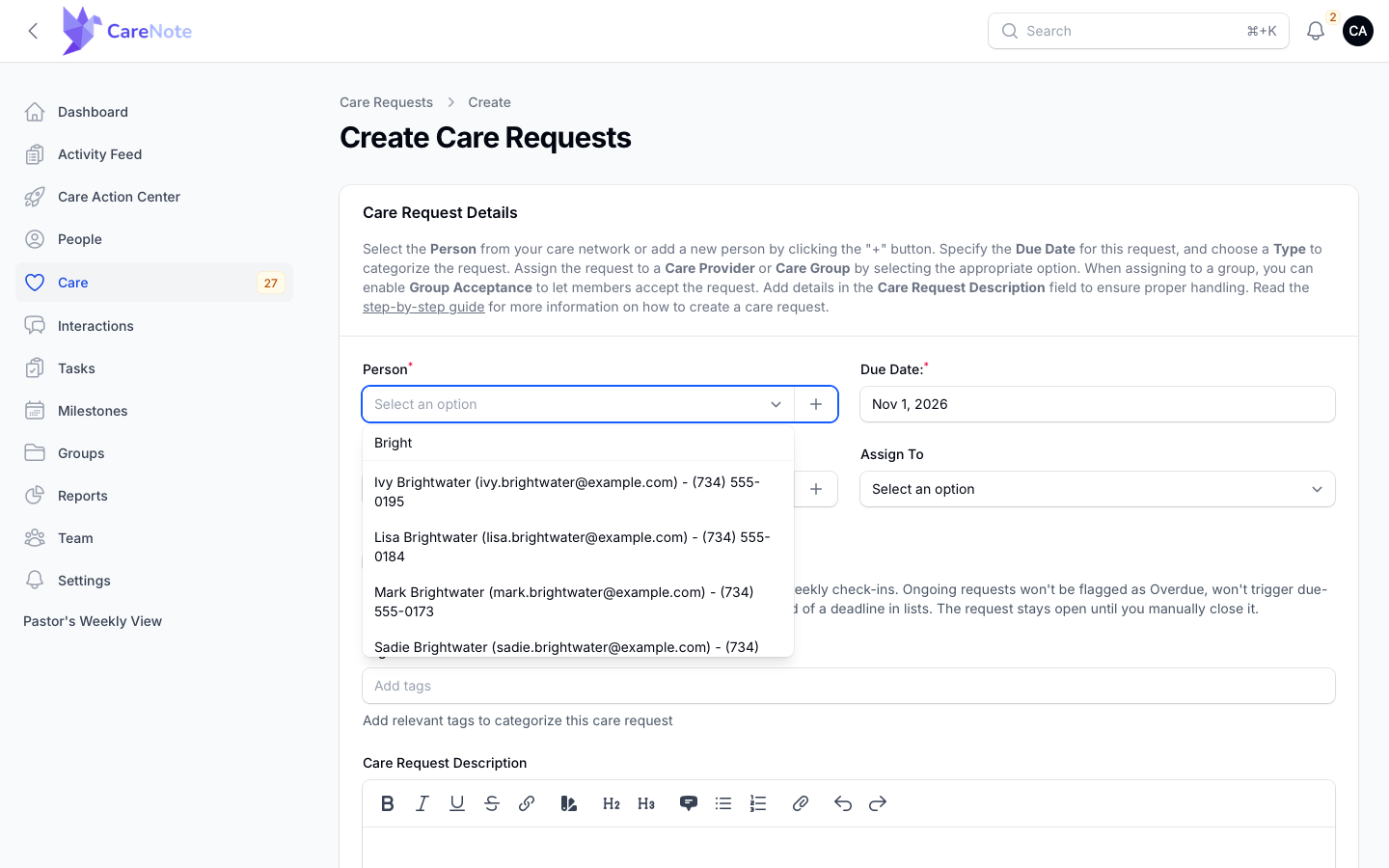Click the global Search box
The height and width of the screenshot is (868, 1389).
(1138, 31)
